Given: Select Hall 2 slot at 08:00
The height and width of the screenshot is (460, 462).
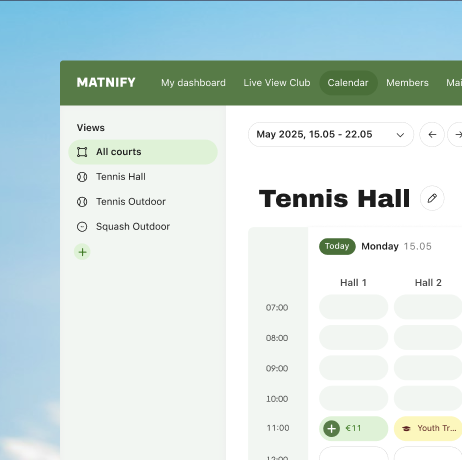Looking at the screenshot, I should (428, 338).
